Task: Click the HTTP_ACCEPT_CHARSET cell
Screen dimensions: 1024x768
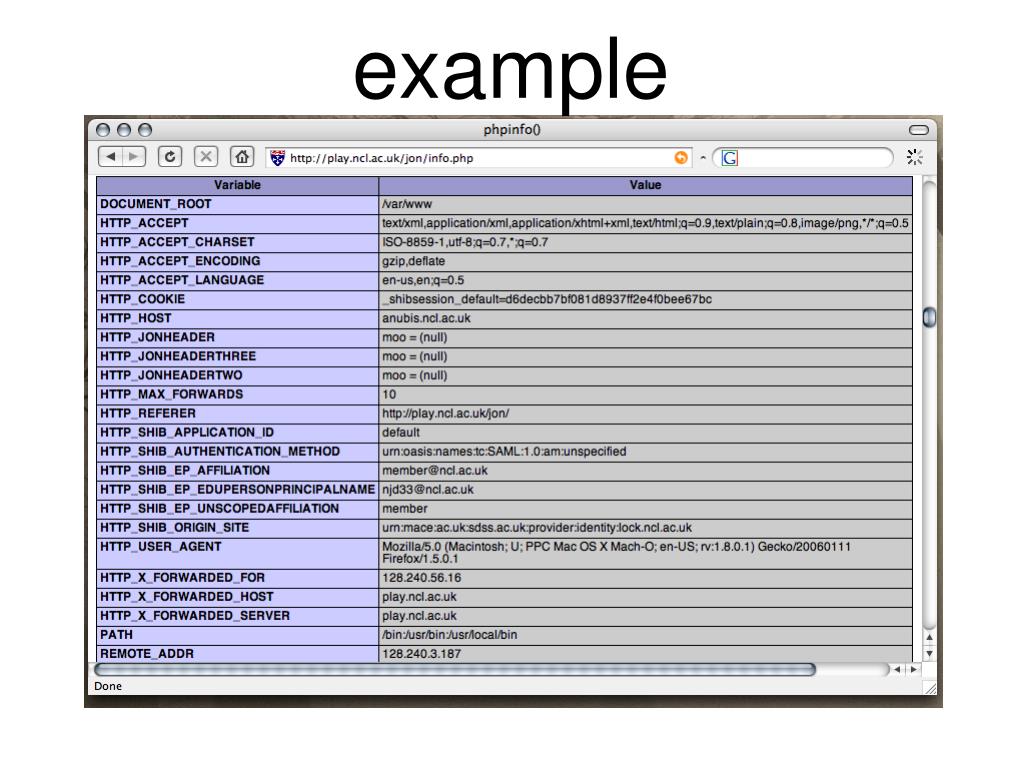Action: (x=237, y=242)
